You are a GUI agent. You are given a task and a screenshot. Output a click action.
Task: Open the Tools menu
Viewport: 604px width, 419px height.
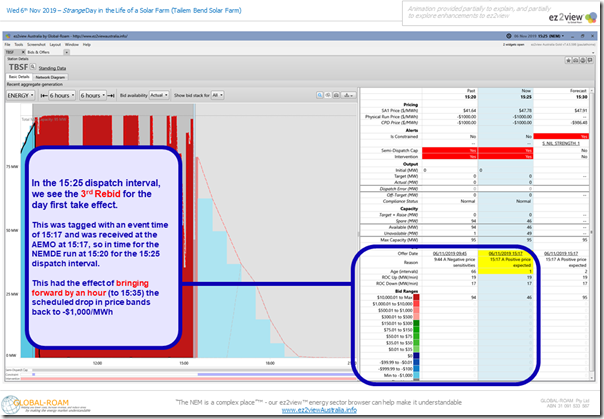18,45
